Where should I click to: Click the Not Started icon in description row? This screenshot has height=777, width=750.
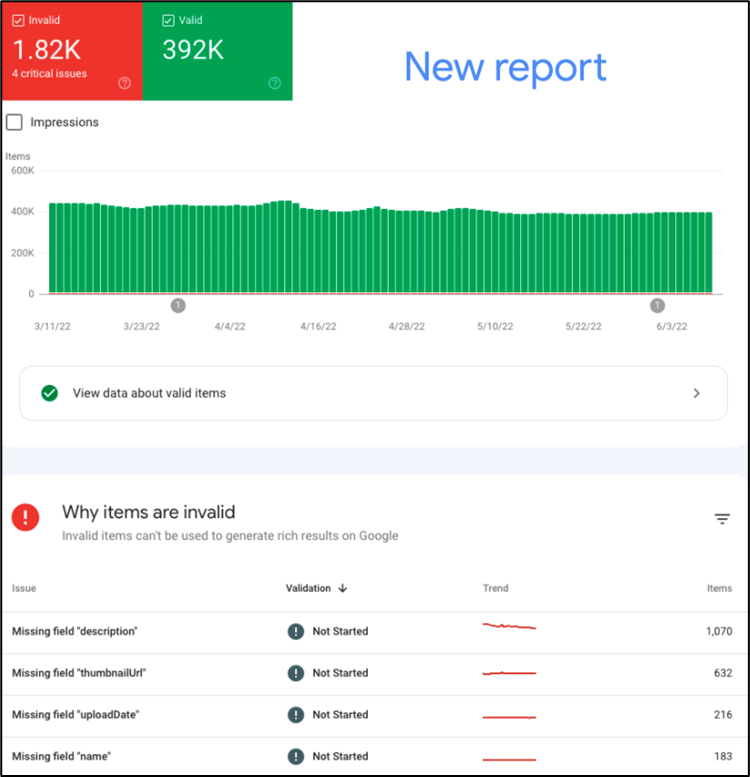(296, 631)
